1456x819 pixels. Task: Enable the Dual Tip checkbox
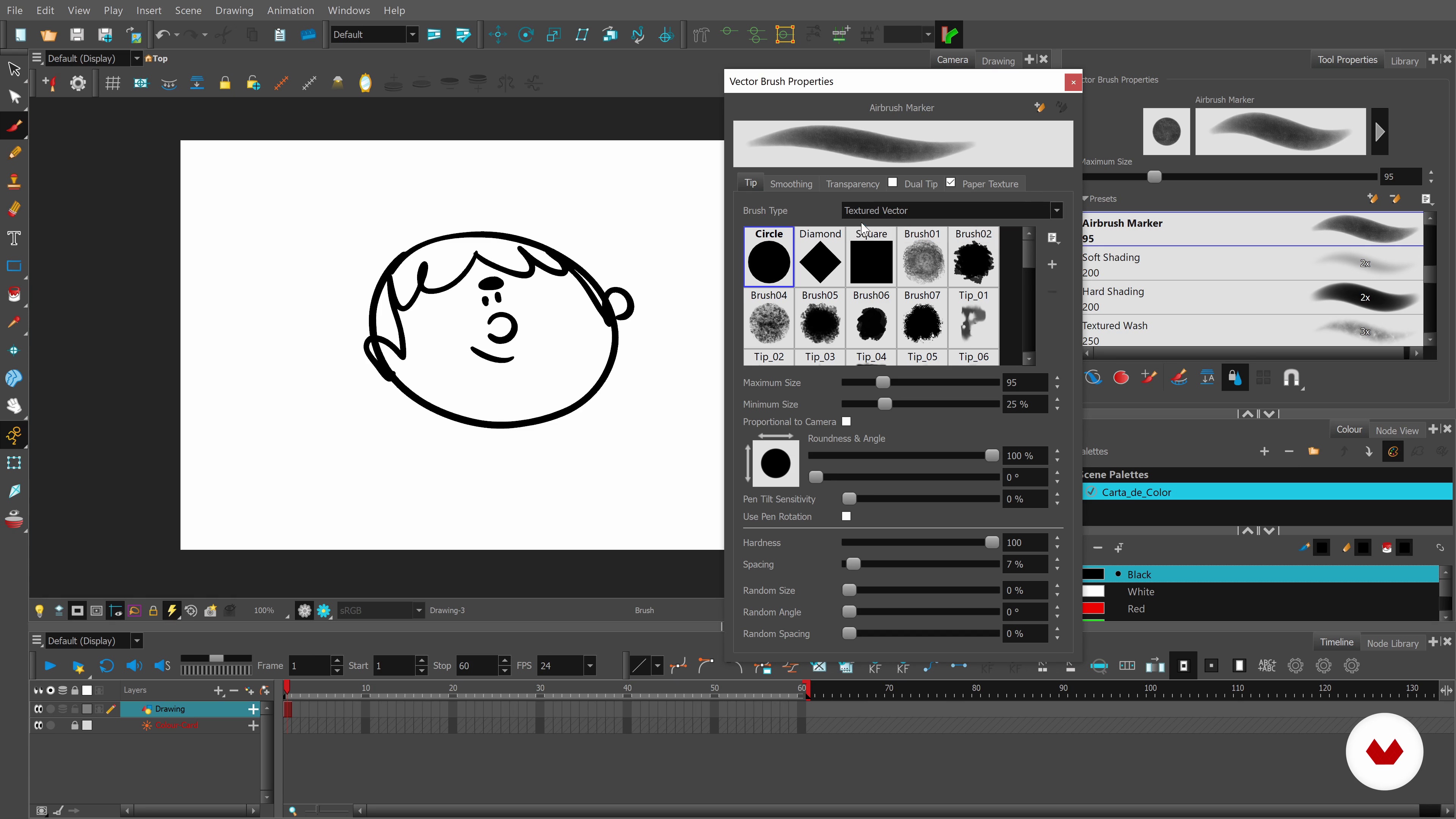893,182
